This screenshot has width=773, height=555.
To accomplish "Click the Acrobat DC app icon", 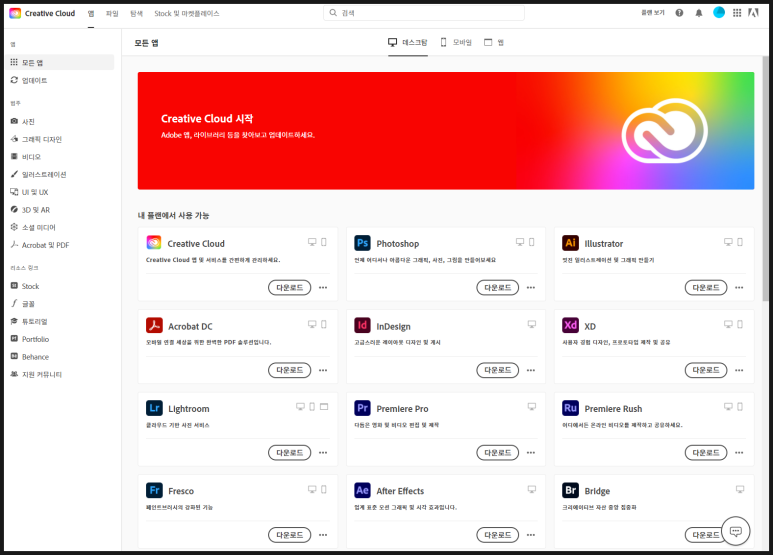I will point(154,325).
